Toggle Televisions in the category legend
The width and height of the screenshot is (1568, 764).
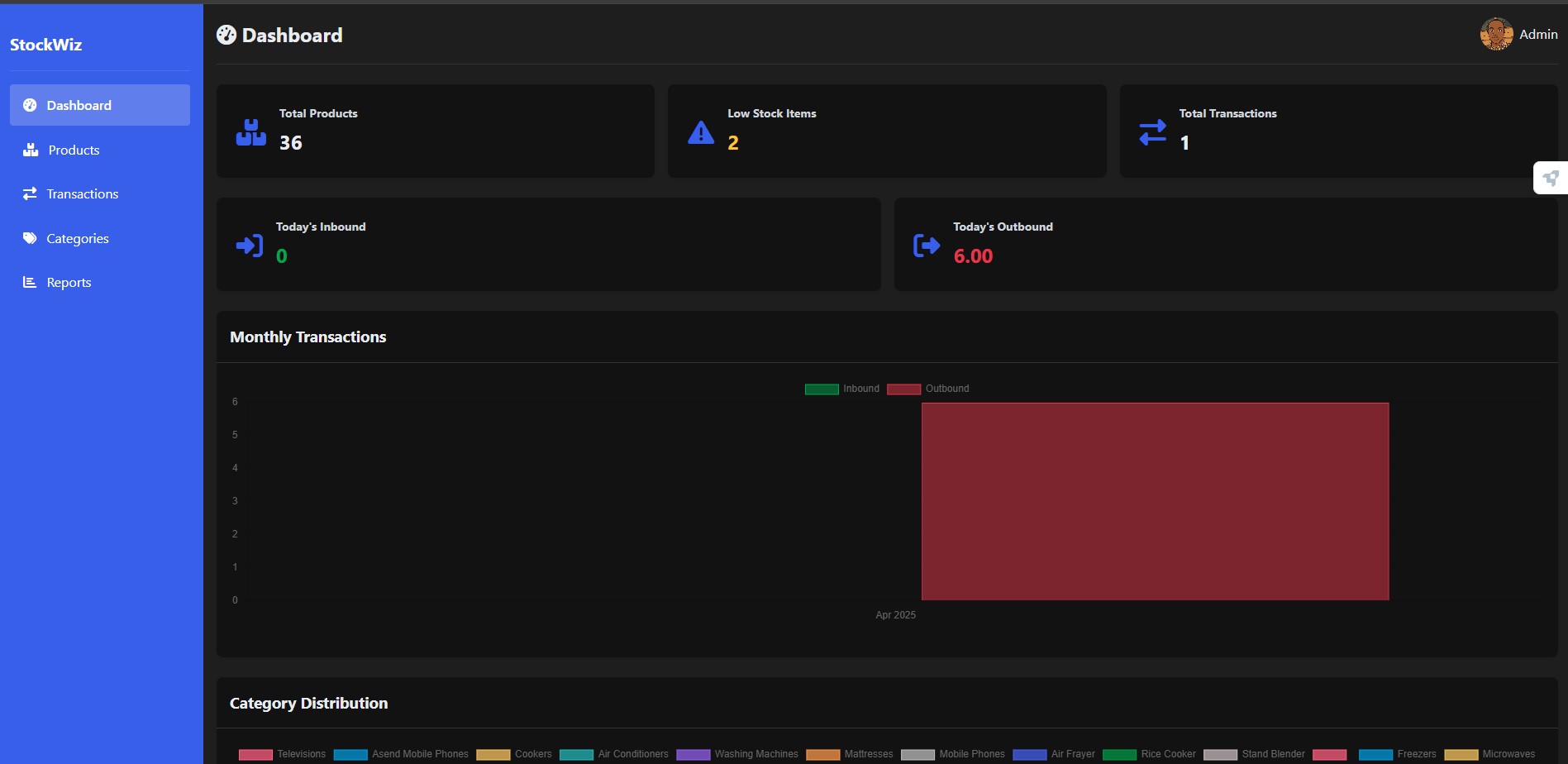point(282,754)
